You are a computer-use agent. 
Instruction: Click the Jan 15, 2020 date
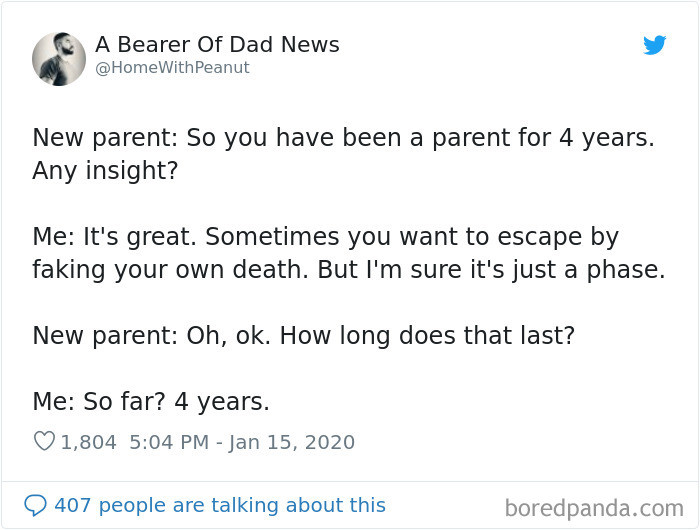tap(292, 441)
